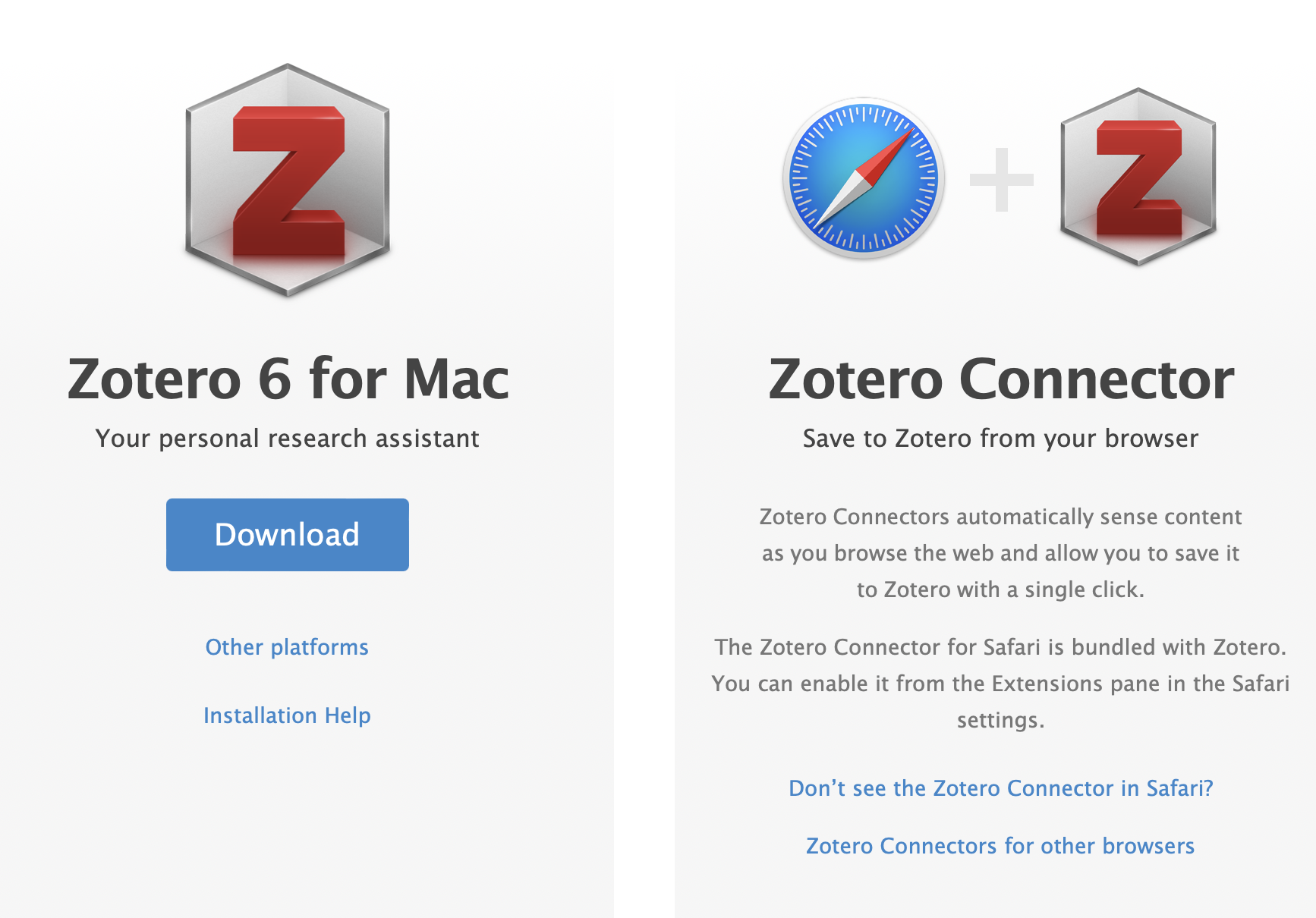Click the "Your personal research assistant" tagline
The image size is (1316, 918).
[x=287, y=439]
